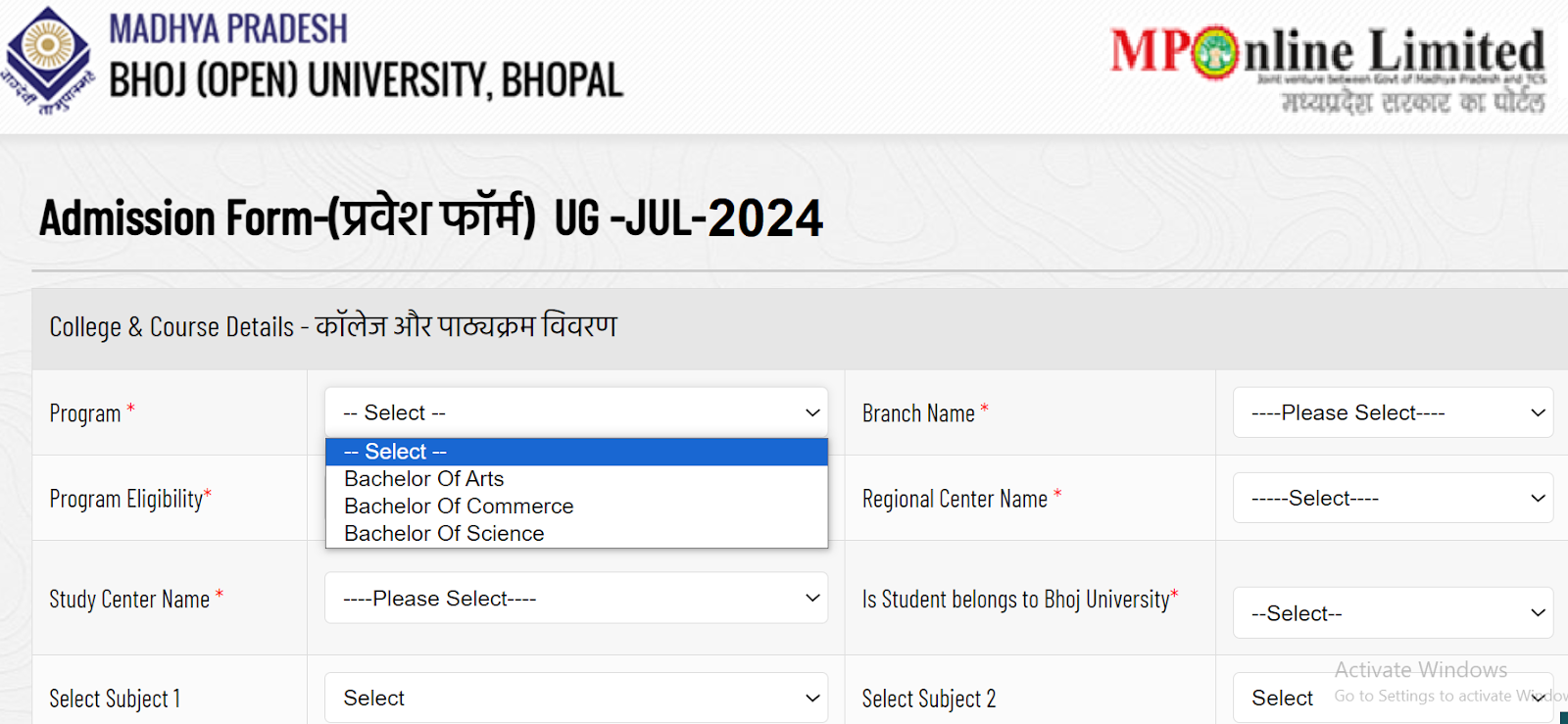Select the highlighted -- Select -- option
The width and height of the screenshot is (1568, 724).
click(576, 452)
